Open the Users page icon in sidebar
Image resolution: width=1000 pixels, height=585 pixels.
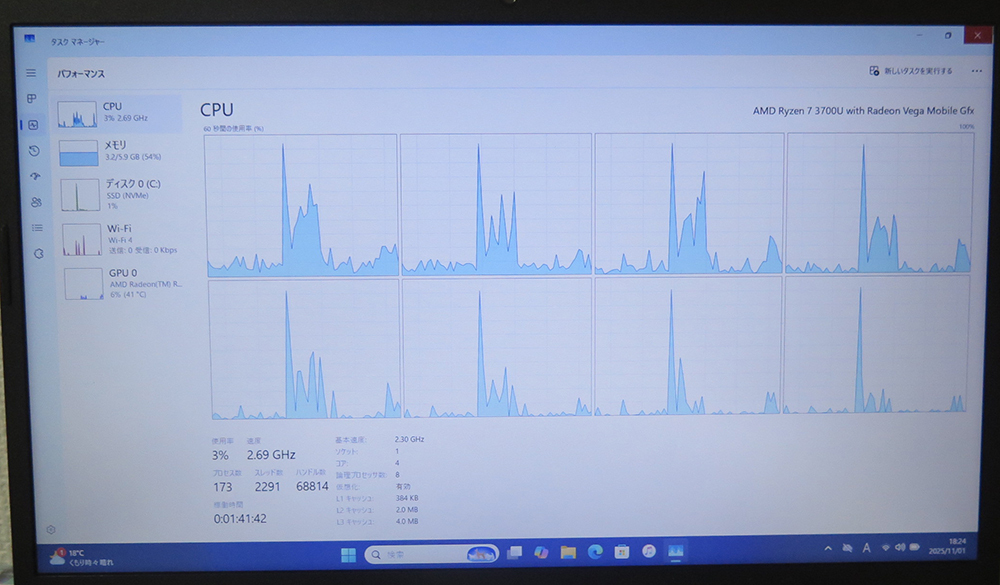click(x=36, y=202)
